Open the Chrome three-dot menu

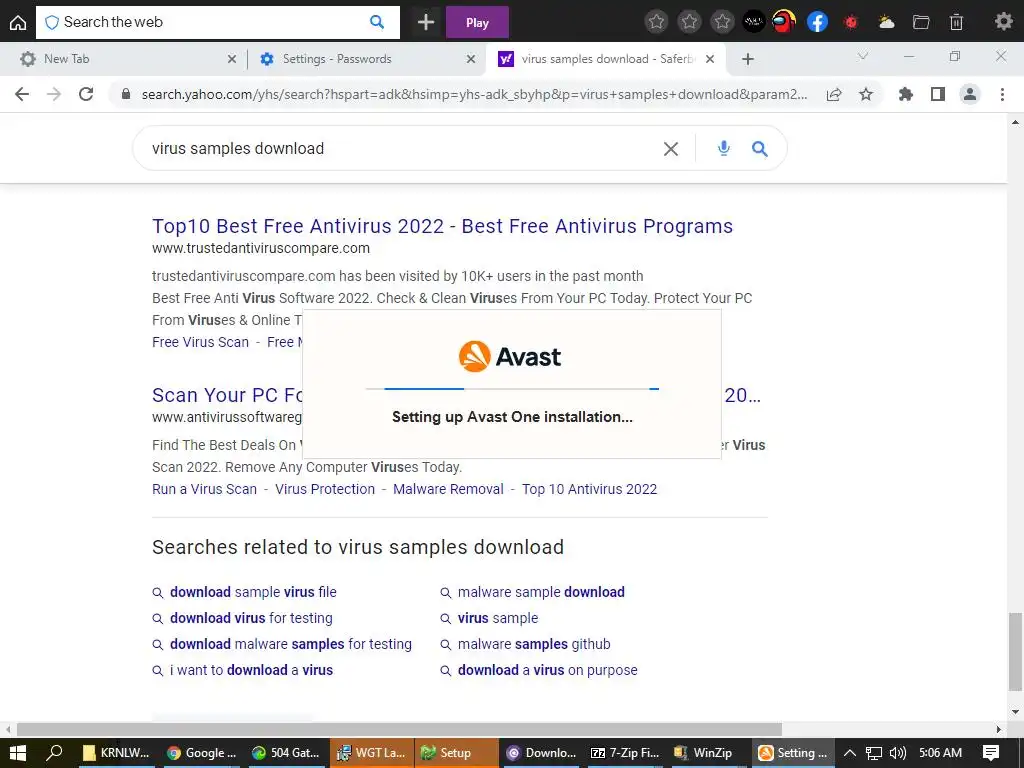pos(1002,95)
